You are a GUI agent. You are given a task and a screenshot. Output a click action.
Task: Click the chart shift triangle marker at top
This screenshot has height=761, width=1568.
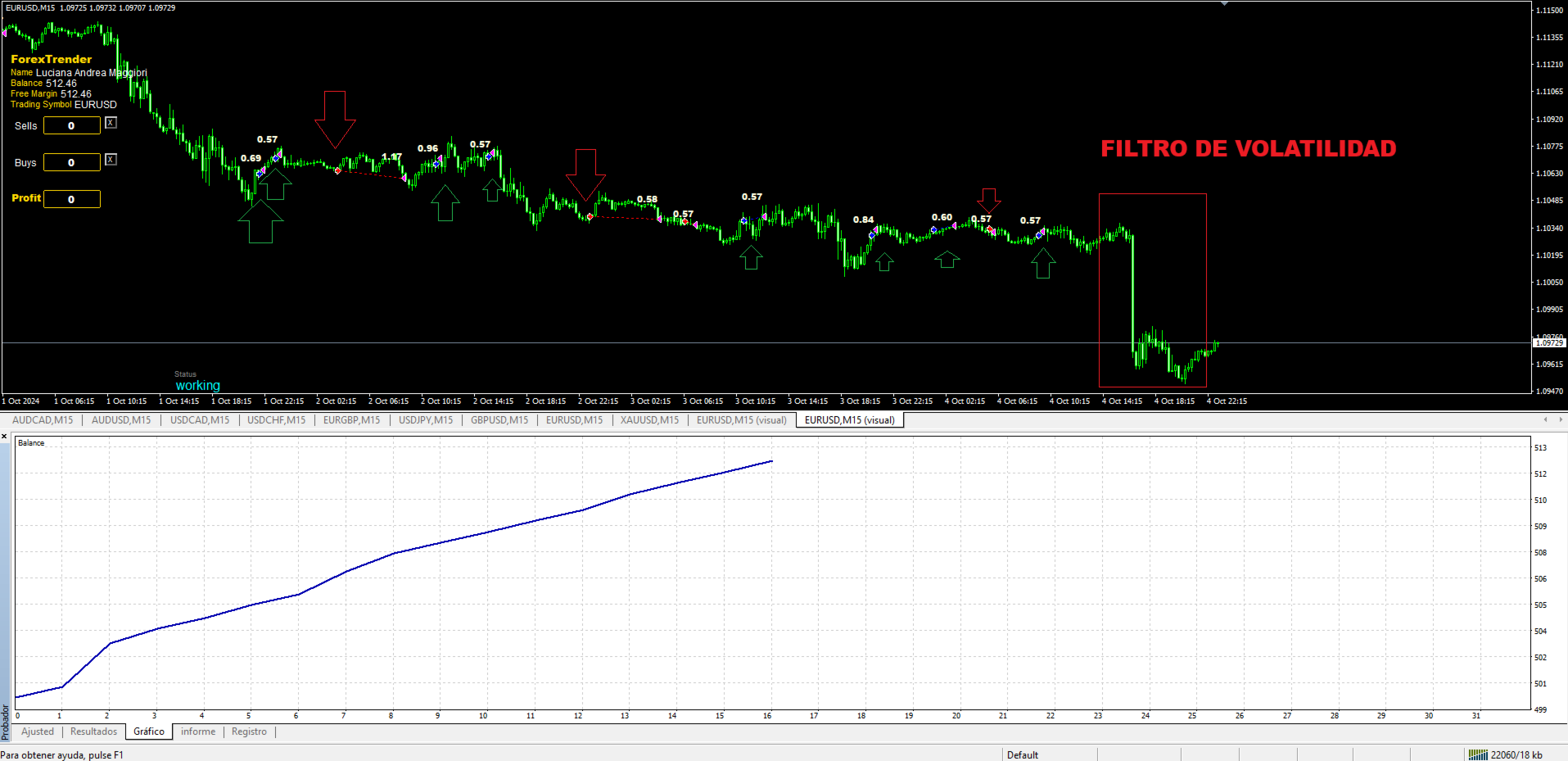(x=1225, y=4)
